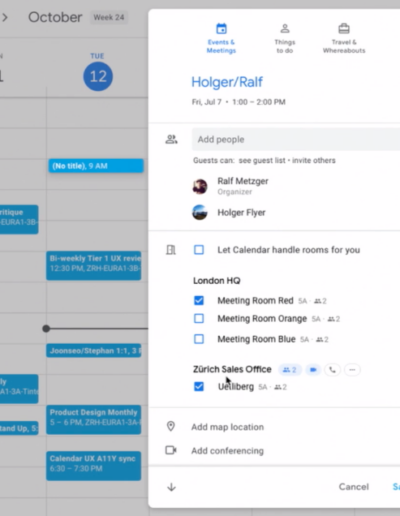Click the video camera icon beside Add conferencing
Viewport: 400px width, 516px height.
171,450
